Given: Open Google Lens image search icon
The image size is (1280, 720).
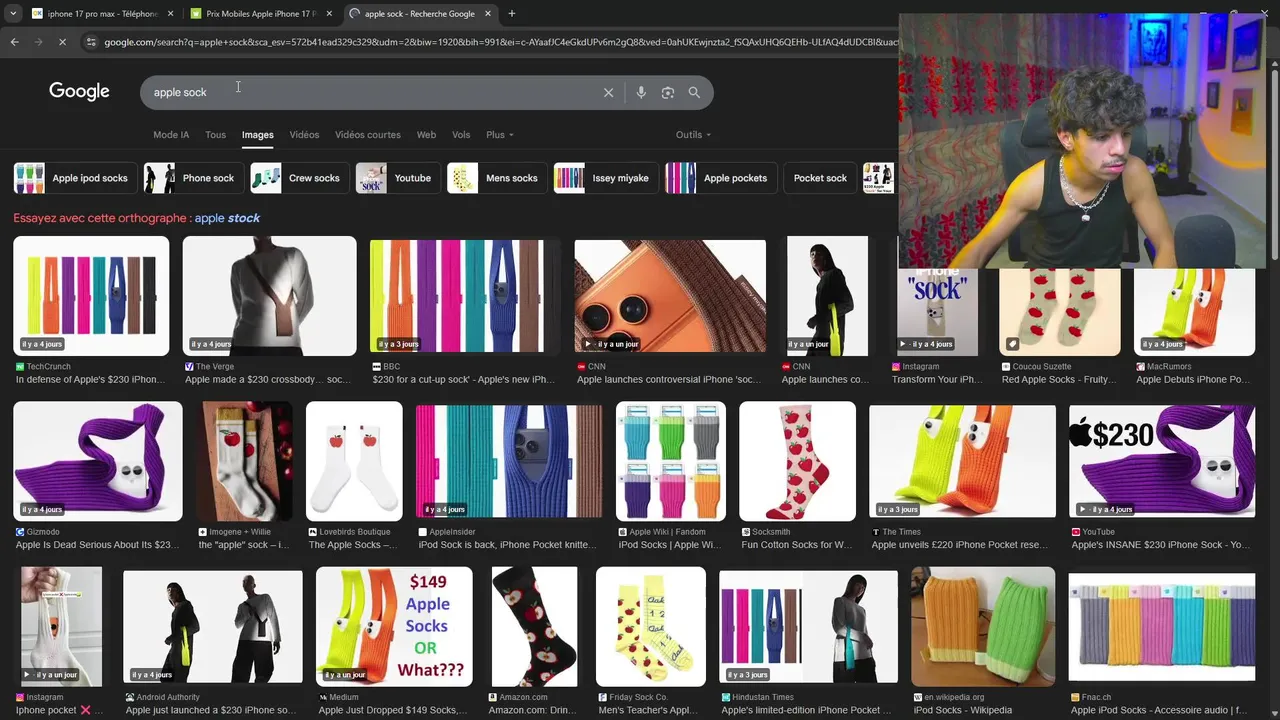Looking at the screenshot, I should [668, 92].
